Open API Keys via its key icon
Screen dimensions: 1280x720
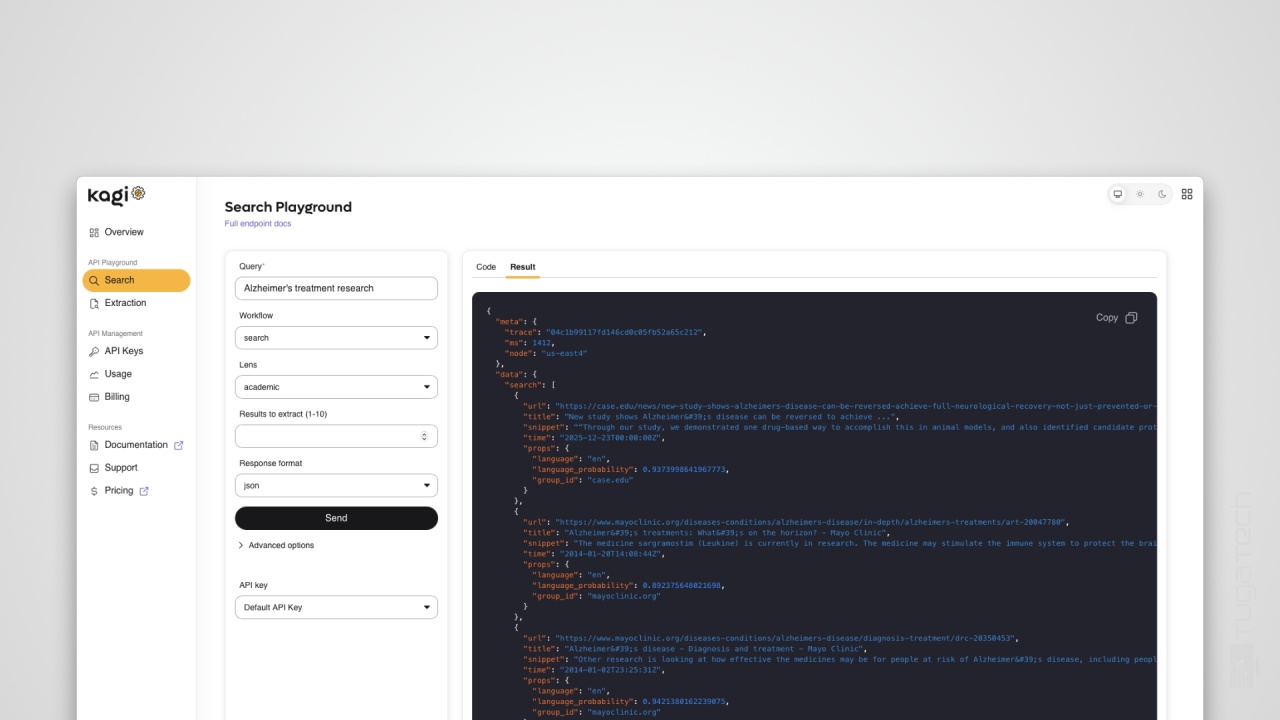click(94, 351)
